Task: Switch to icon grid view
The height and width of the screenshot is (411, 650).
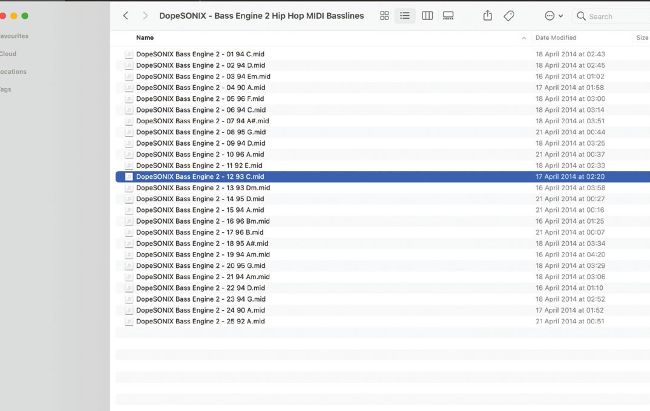Action: 385,16
